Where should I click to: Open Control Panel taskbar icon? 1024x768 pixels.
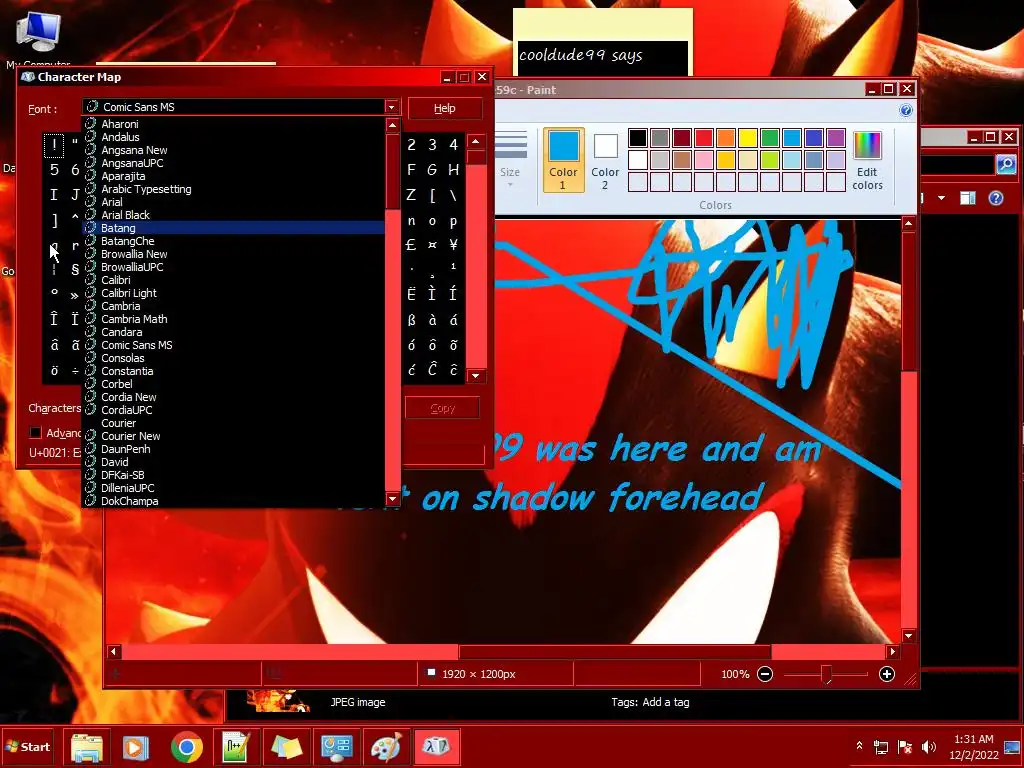tap(336, 747)
